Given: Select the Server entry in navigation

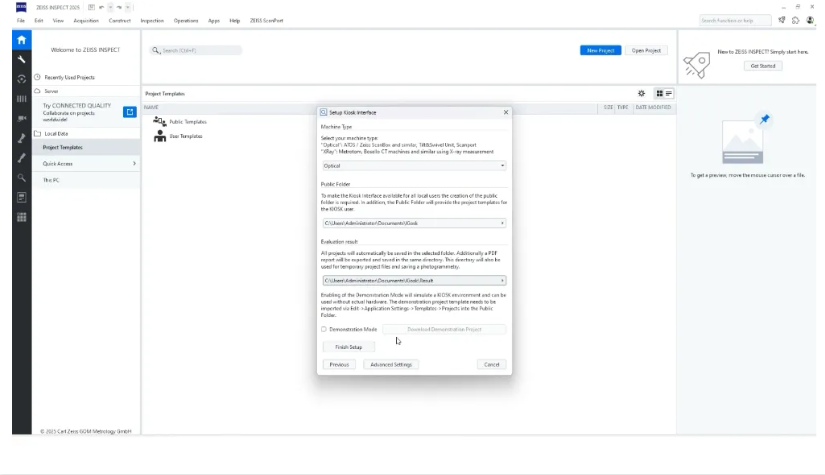Looking at the screenshot, I should pyautogui.click(x=52, y=91).
